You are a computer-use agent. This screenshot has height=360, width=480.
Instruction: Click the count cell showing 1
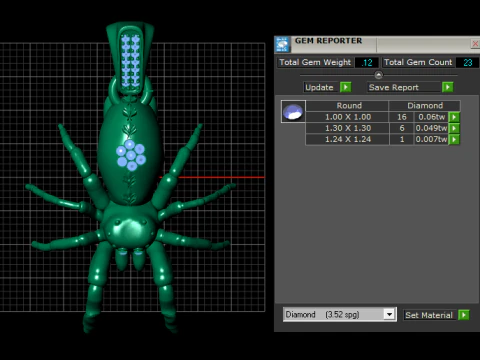click(402, 139)
